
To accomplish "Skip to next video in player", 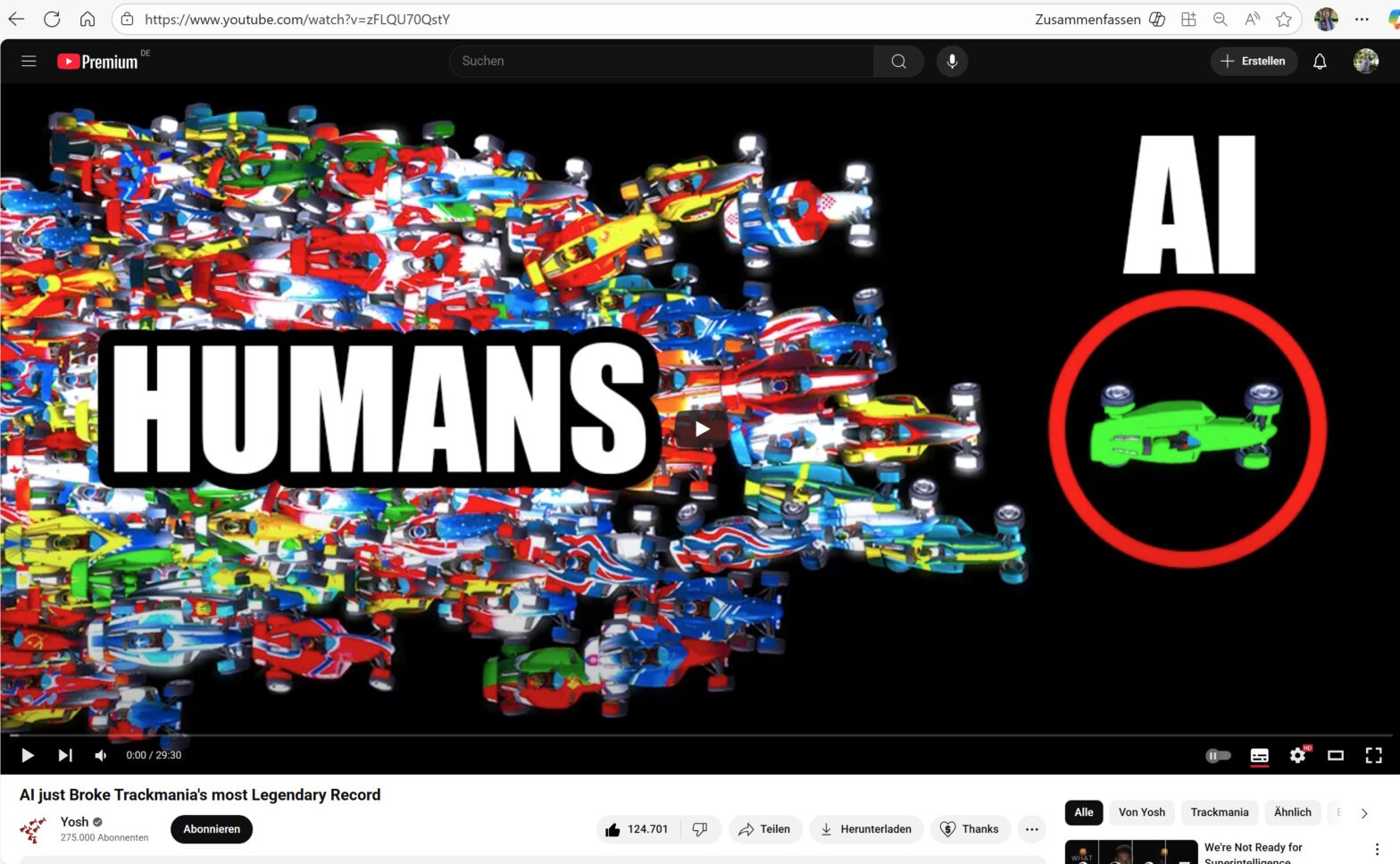I will pyautogui.click(x=65, y=755).
